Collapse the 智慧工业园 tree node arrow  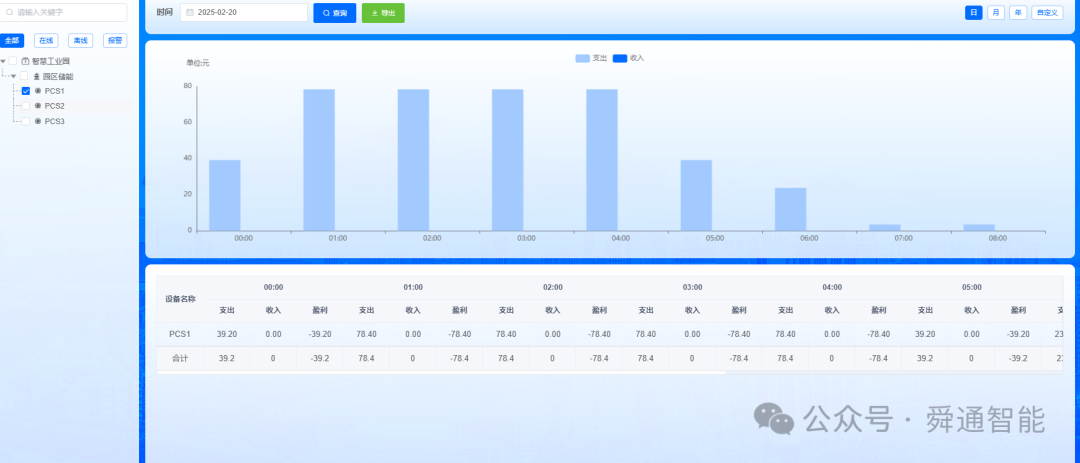pyautogui.click(x=3, y=61)
